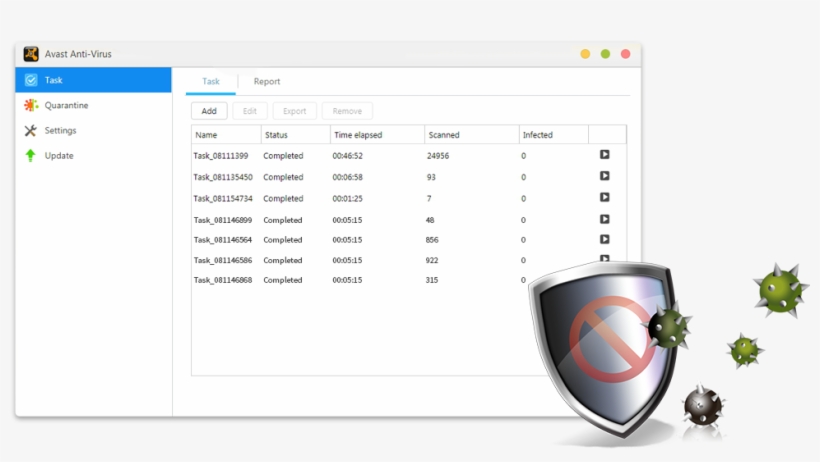Switch to the Report tab

267,81
